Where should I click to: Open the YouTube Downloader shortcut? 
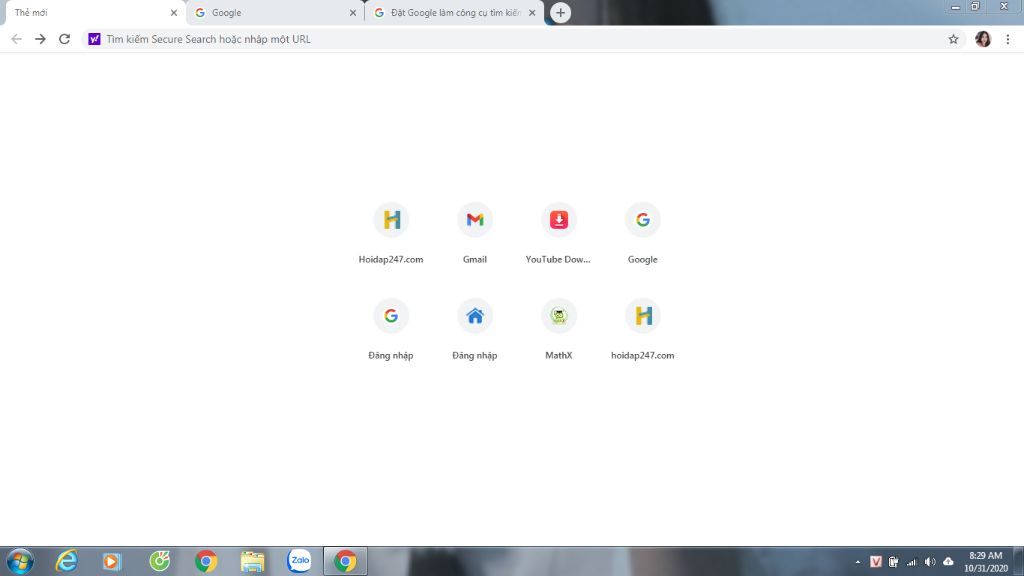point(558,233)
